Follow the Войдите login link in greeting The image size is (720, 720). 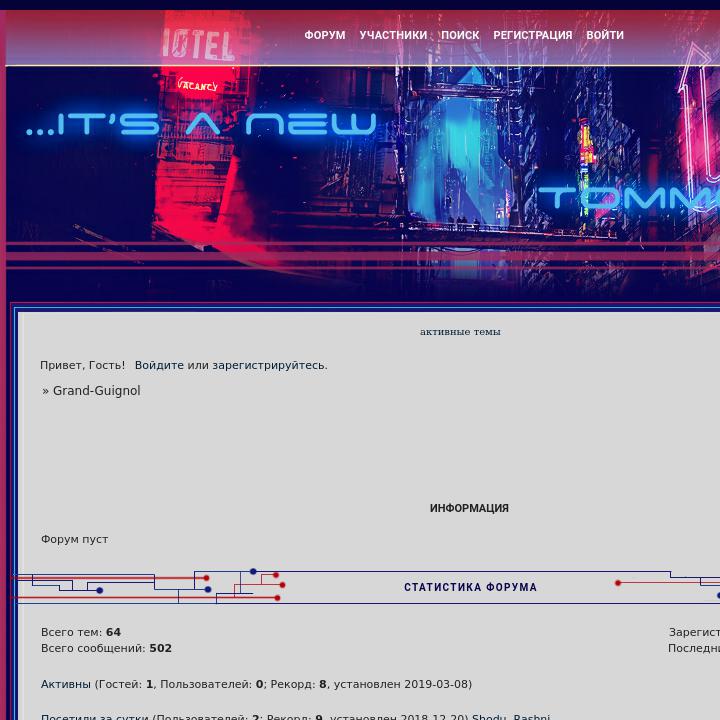pyautogui.click(x=159, y=366)
